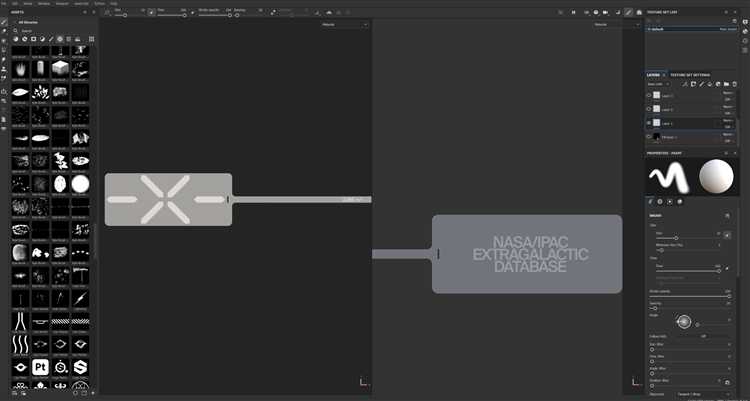
Task: Open layers channel dropdown Base color
Action: click(659, 84)
